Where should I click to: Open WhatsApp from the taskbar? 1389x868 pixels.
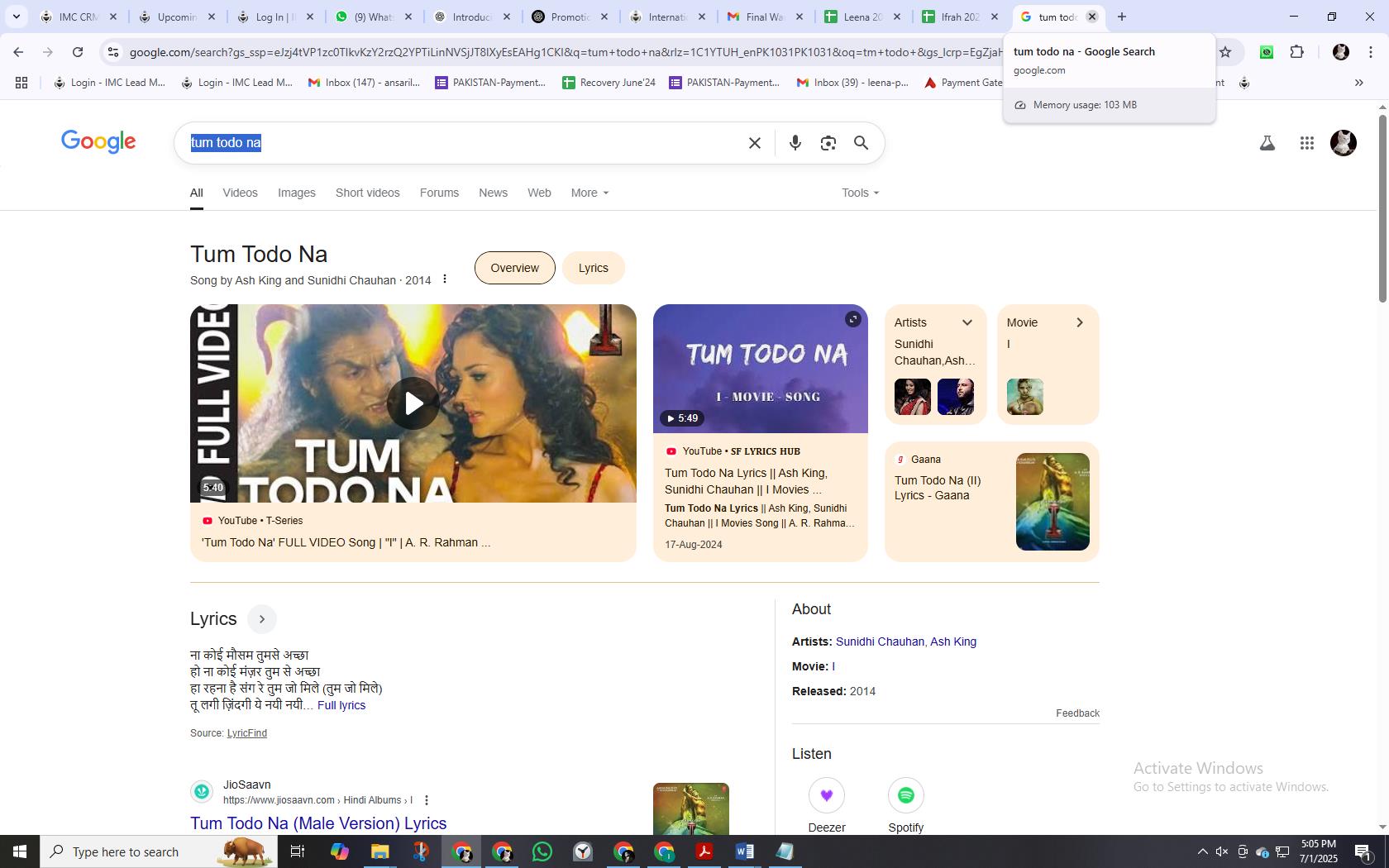pos(542,851)
